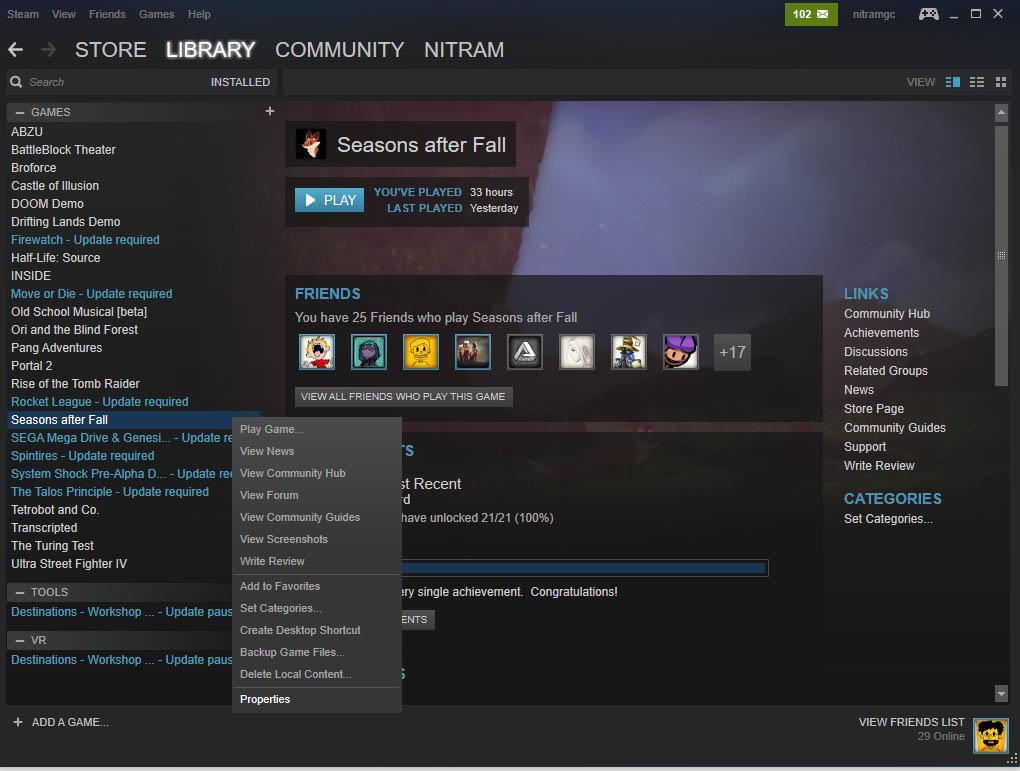The height and width of the screenshot is (771, 1020).
Task: Show the +17 additional friends
Action: pyautogui.click(x=732, y=353)
